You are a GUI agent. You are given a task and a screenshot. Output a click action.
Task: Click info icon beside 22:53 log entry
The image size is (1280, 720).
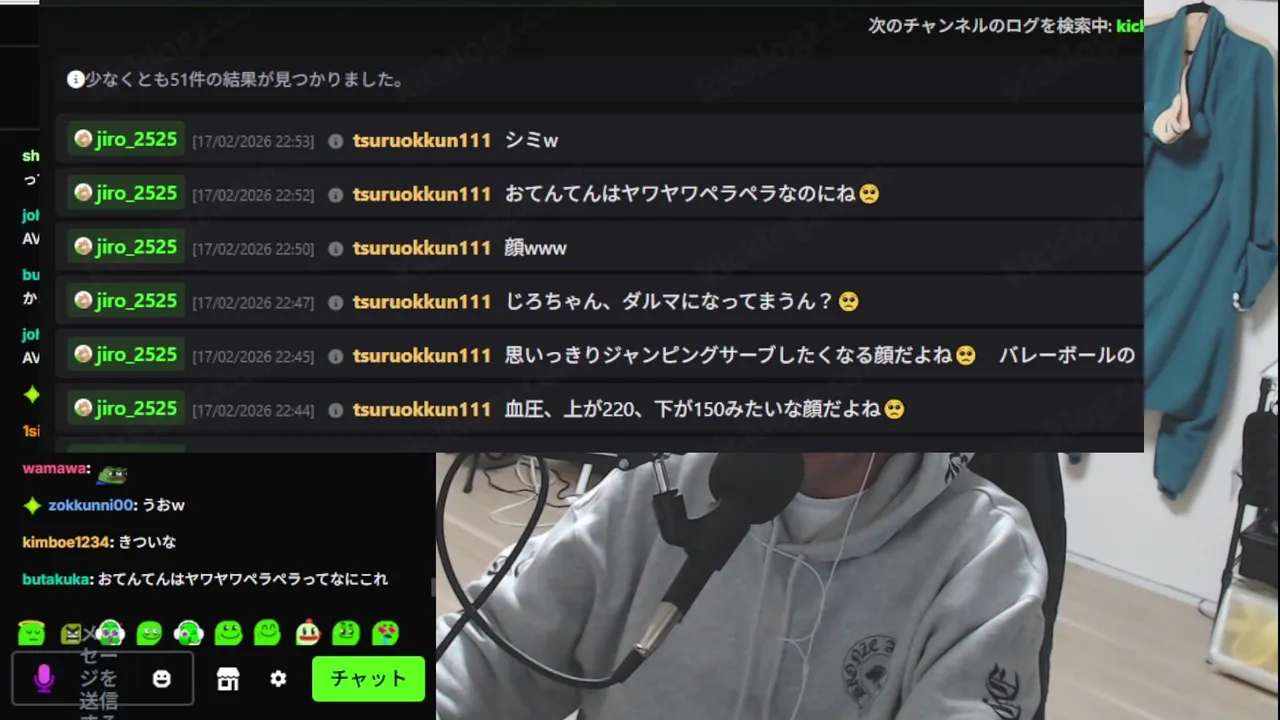pyautogui.click(x=336, y=141)
